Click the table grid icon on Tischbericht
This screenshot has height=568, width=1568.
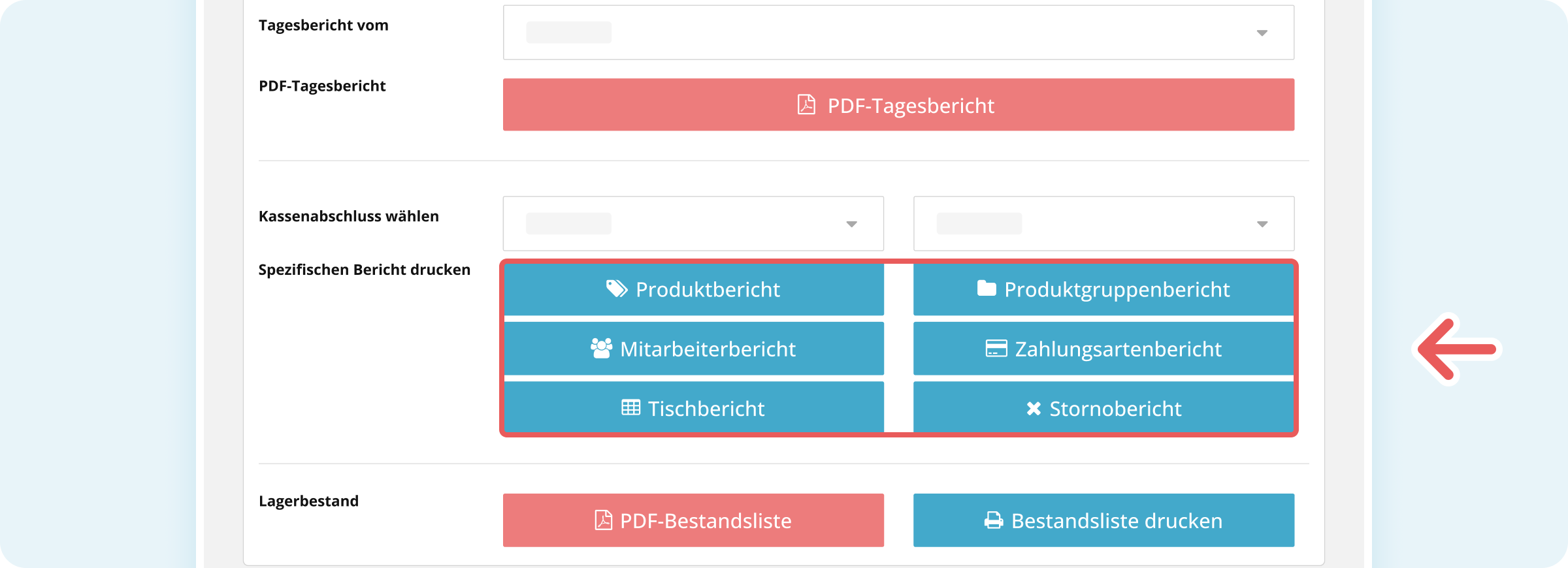630,409
